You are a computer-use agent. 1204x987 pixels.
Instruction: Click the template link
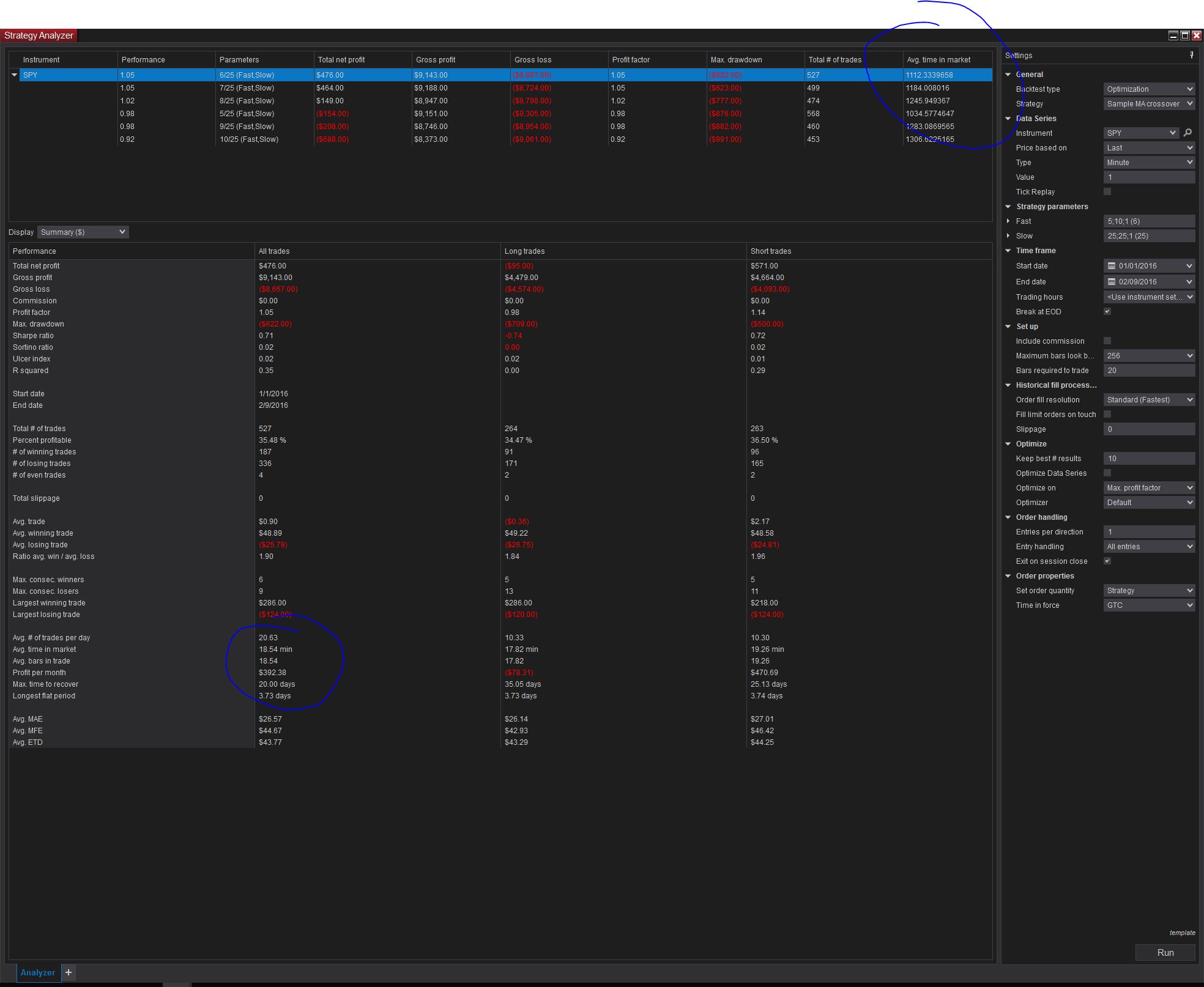click(1182, 933)
